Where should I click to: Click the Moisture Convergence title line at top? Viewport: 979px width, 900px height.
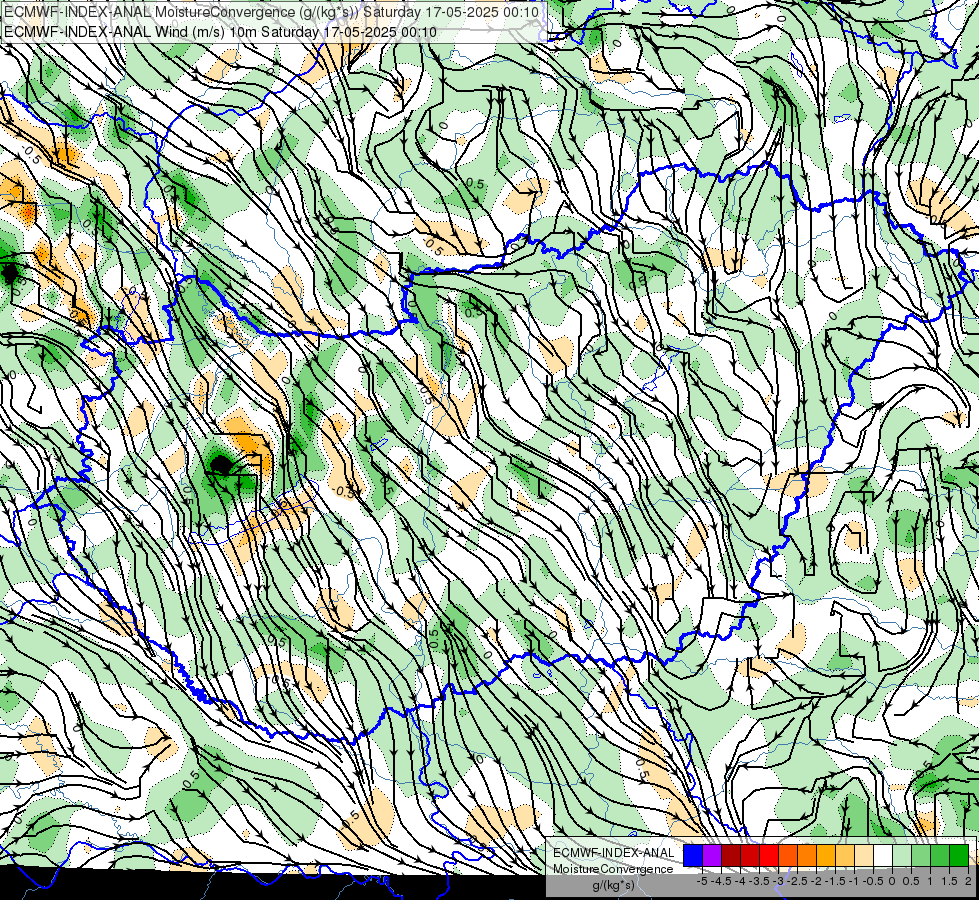click(x=273, y=12)
